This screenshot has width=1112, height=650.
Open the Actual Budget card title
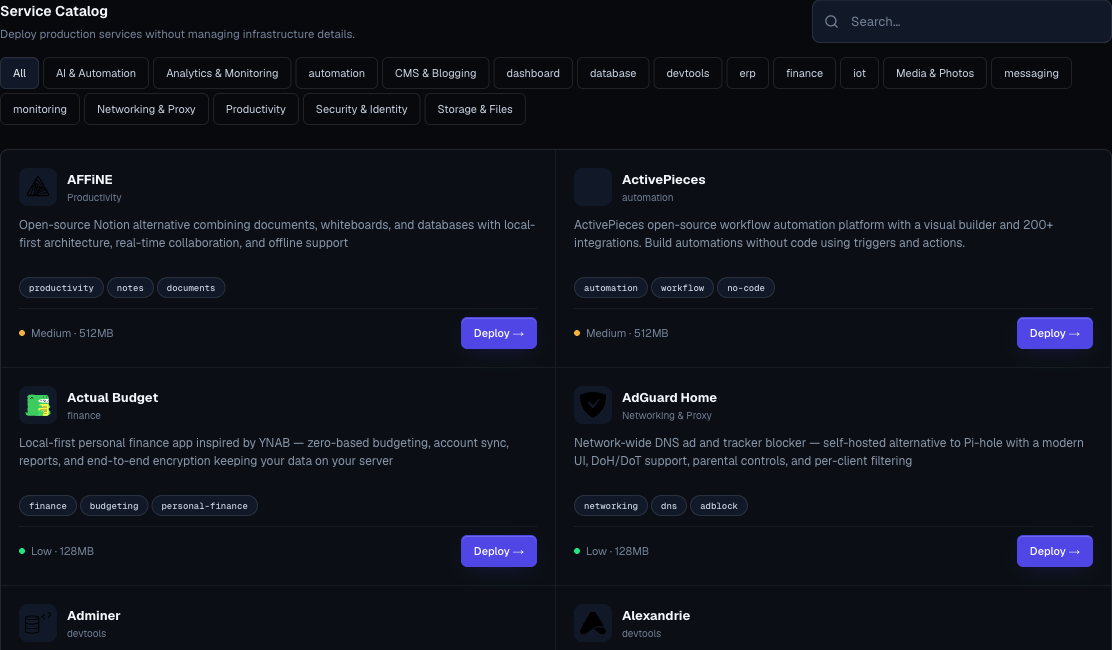click(x=112, y=398)
